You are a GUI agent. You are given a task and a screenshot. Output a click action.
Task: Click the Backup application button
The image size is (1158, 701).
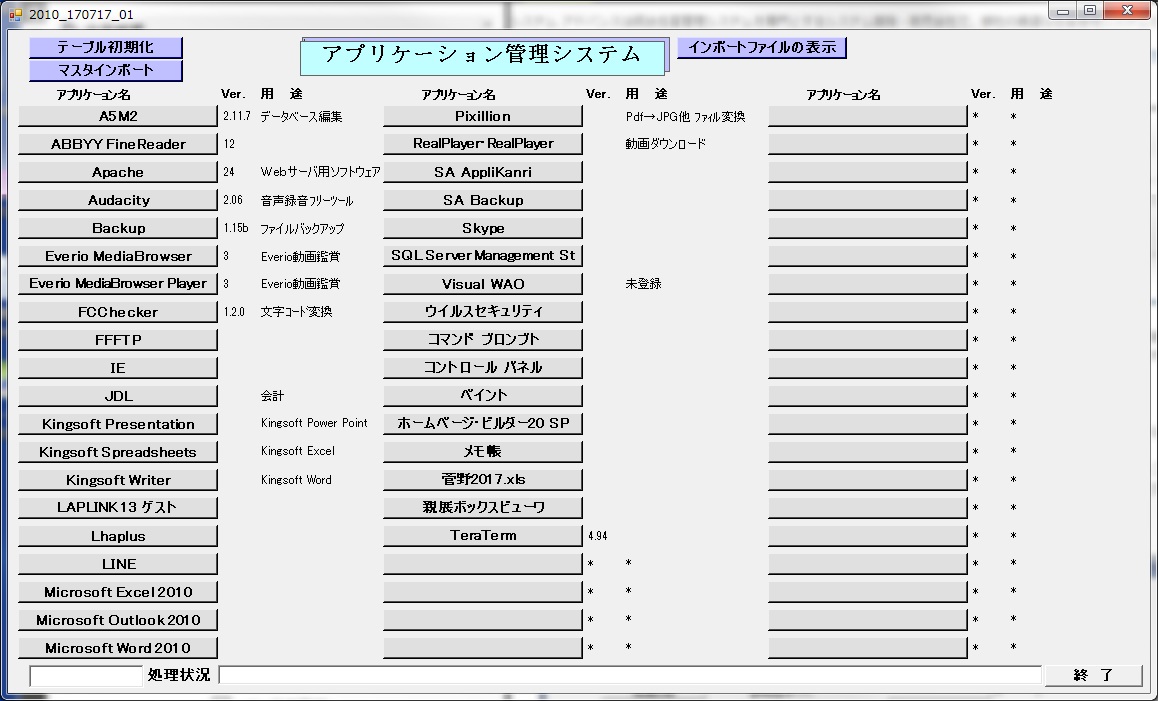tap(118, 228)
